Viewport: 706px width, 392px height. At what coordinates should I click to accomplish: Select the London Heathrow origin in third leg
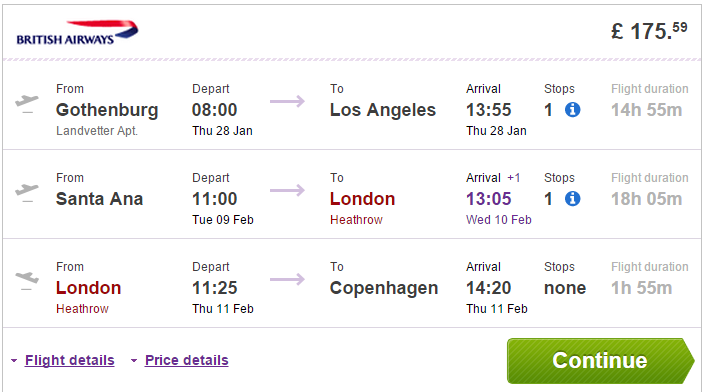(x=88, y=297)
